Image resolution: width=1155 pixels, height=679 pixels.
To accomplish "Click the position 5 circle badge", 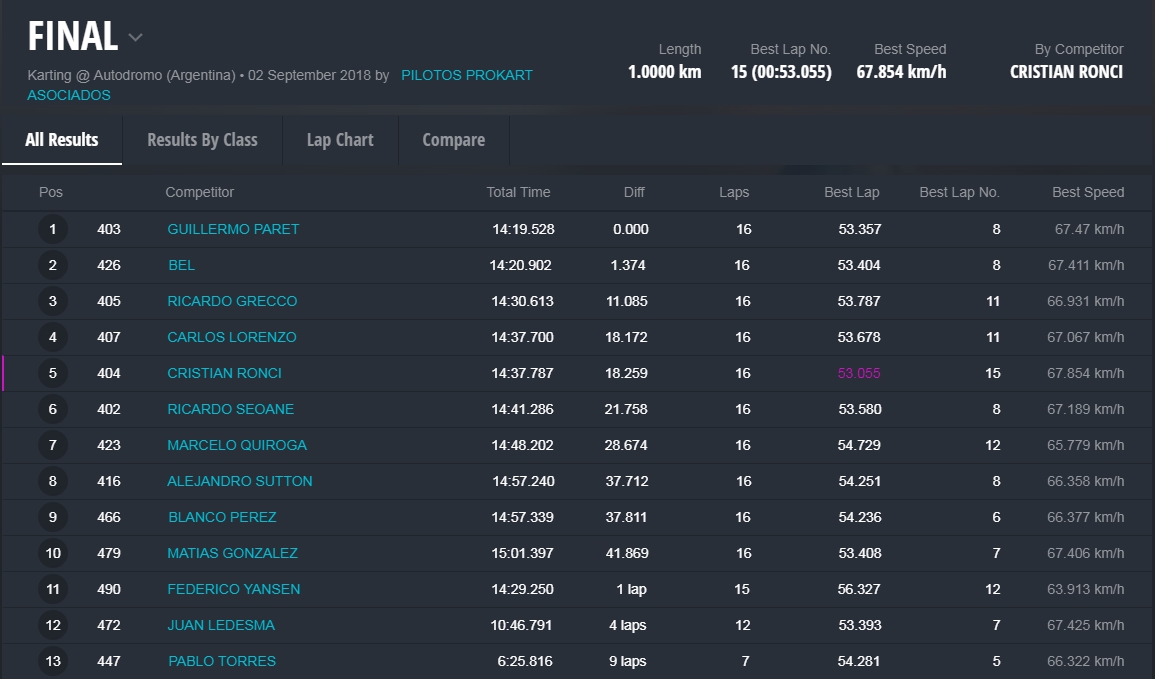I will [53, 373].
